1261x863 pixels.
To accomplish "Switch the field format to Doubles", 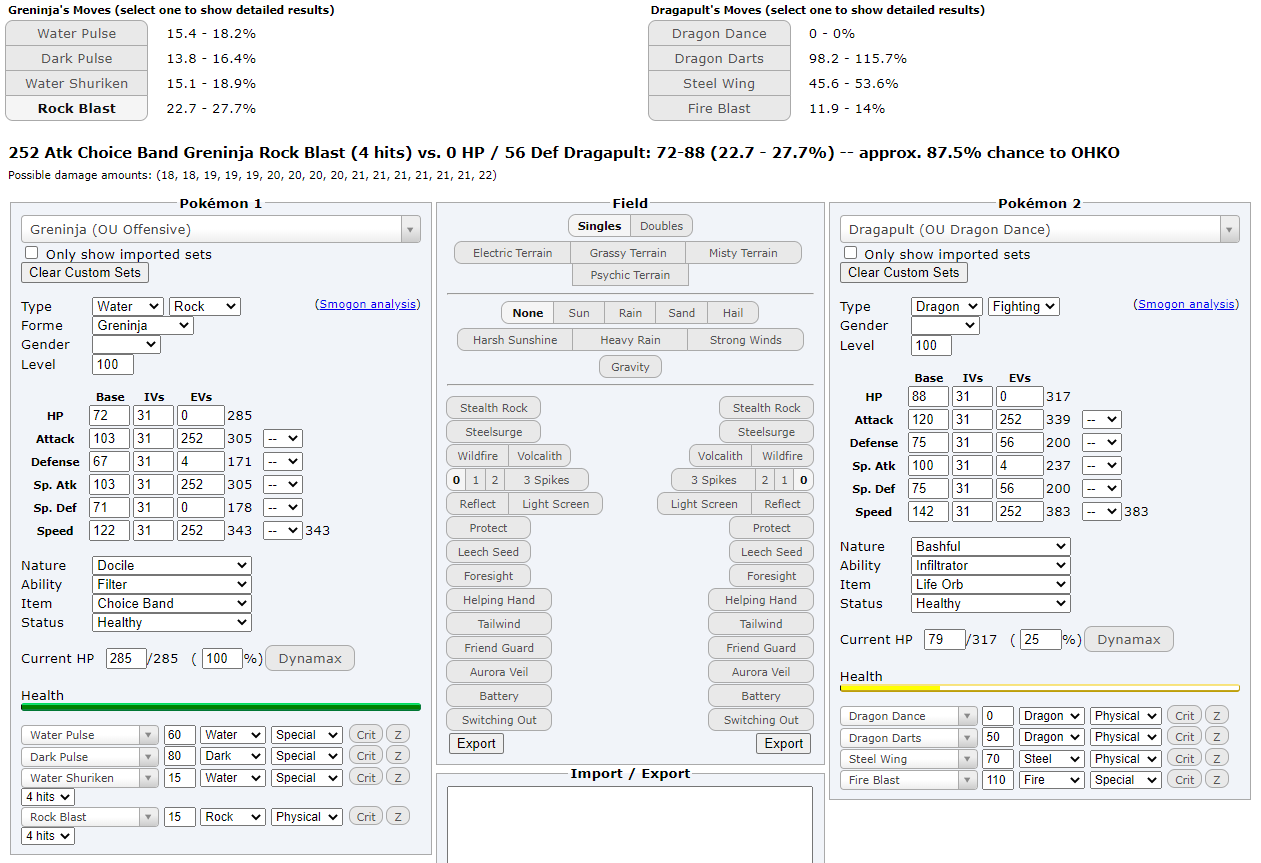I will click(x=661, y=226).
